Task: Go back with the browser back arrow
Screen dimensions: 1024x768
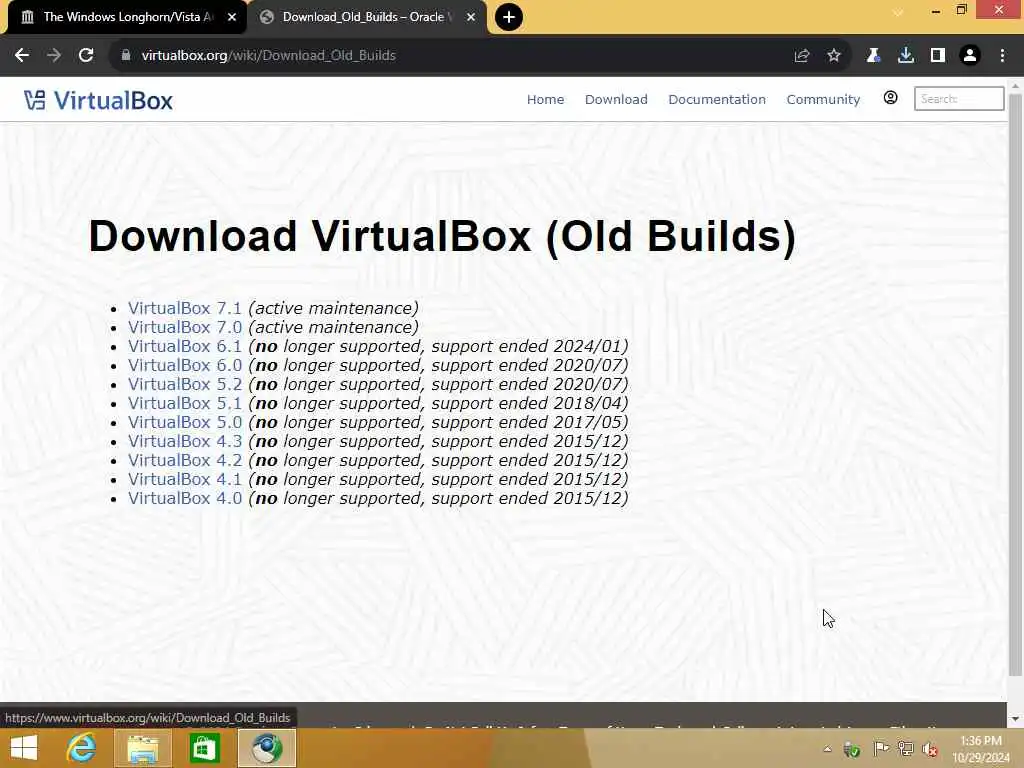Action: pos(22,56)
